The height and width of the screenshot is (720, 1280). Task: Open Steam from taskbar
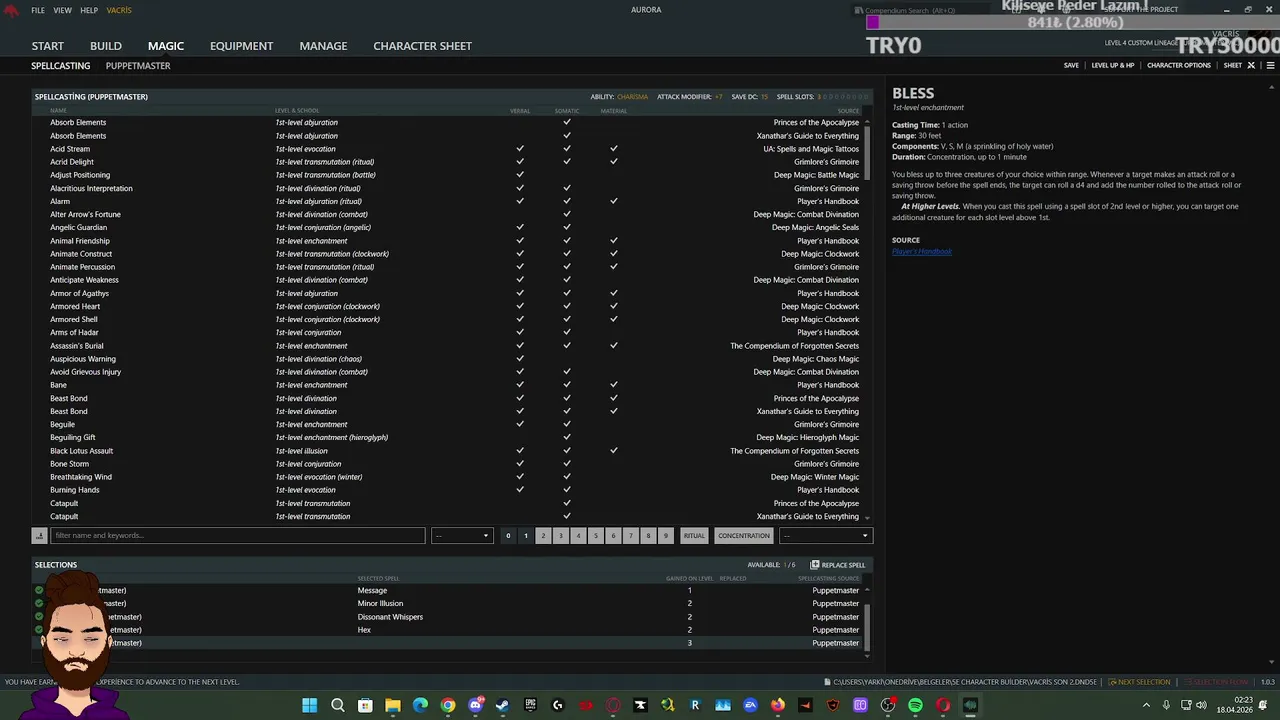(x=502, y=705)
